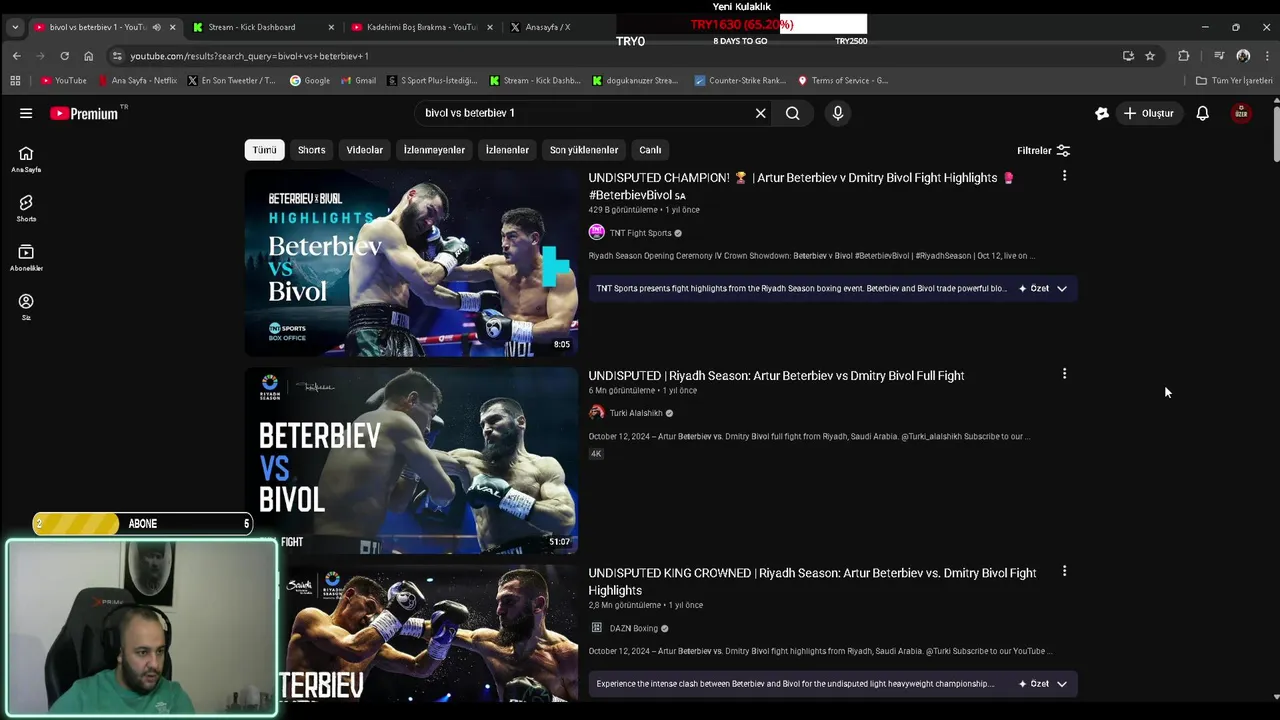
Task: Open more options for UNDISPUTED CHAMPION video
Action: point(1064,176)
